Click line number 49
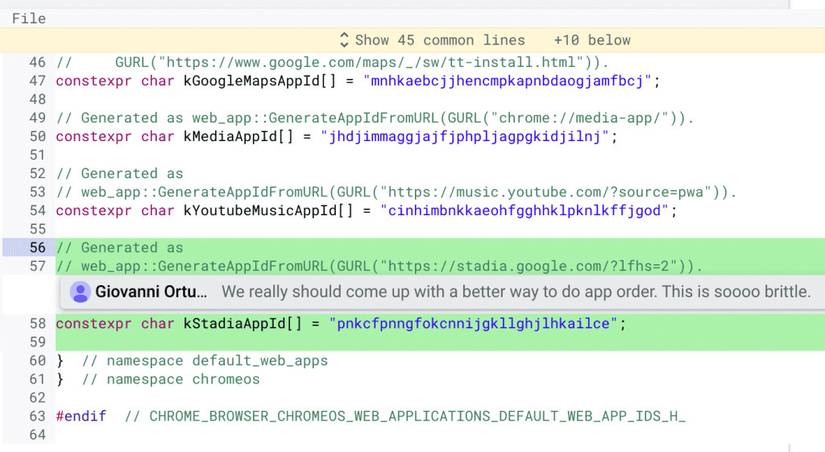825x452 pixels. pos(37,118)
